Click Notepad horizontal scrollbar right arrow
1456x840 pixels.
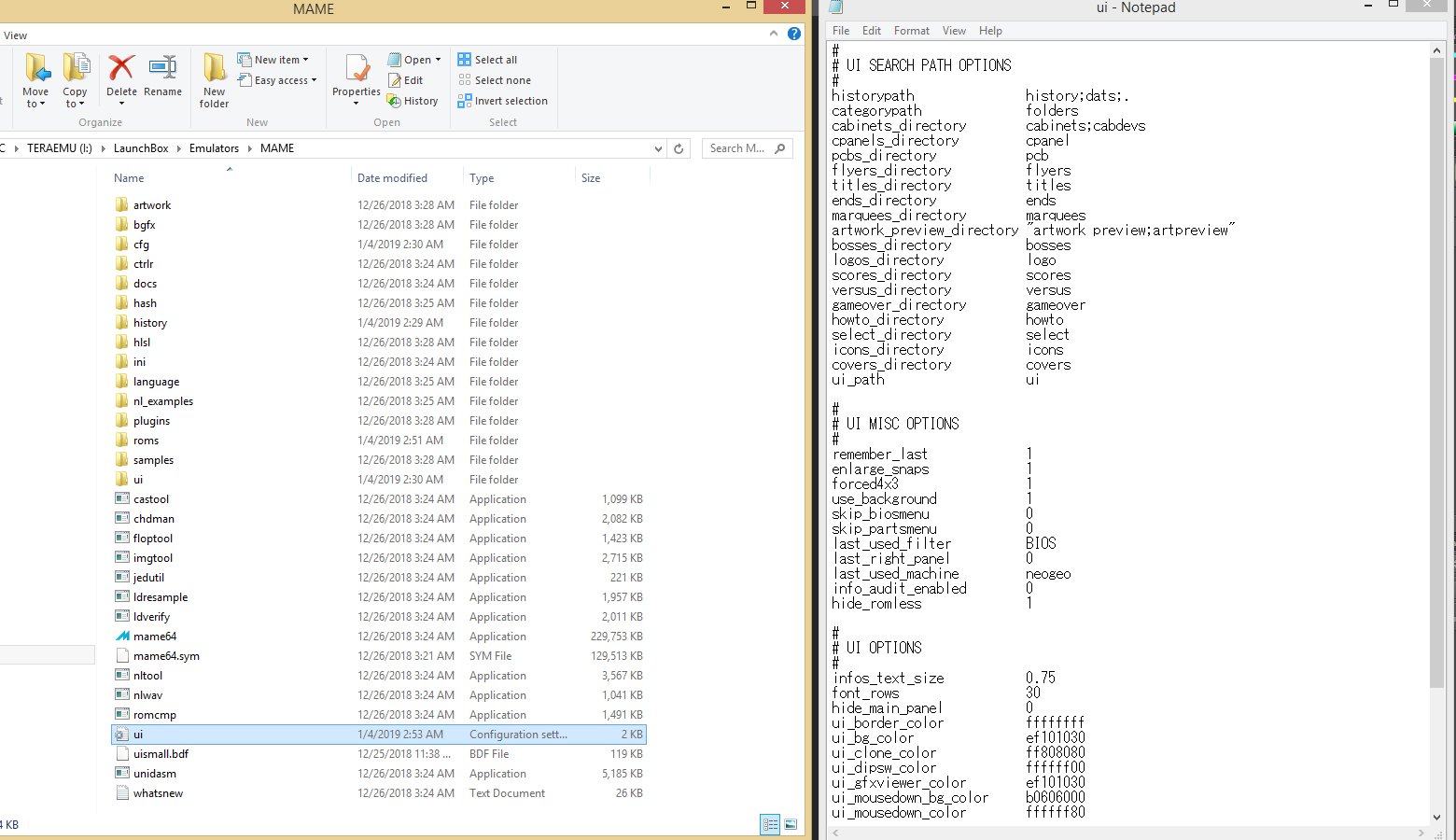[x=1421, y=832]
